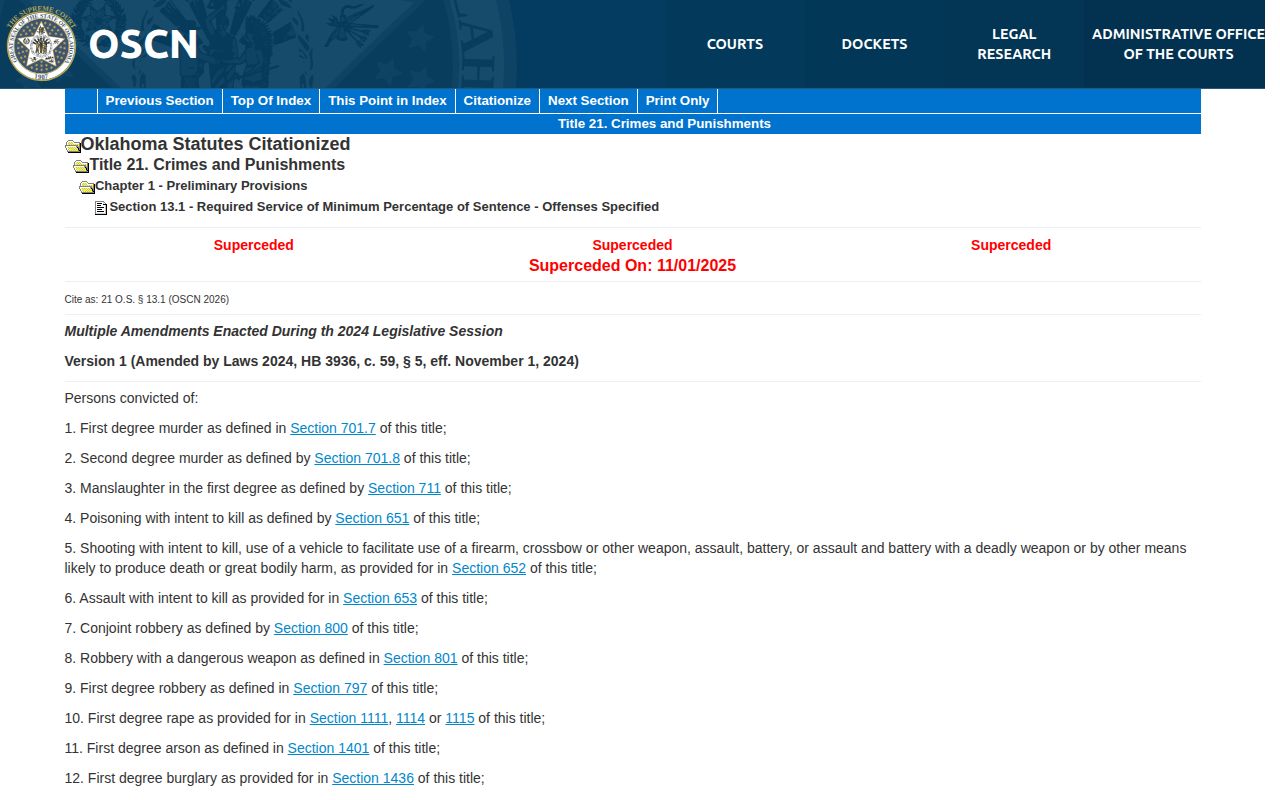Follow the Section 701.7 link

[x=333, y=428]
